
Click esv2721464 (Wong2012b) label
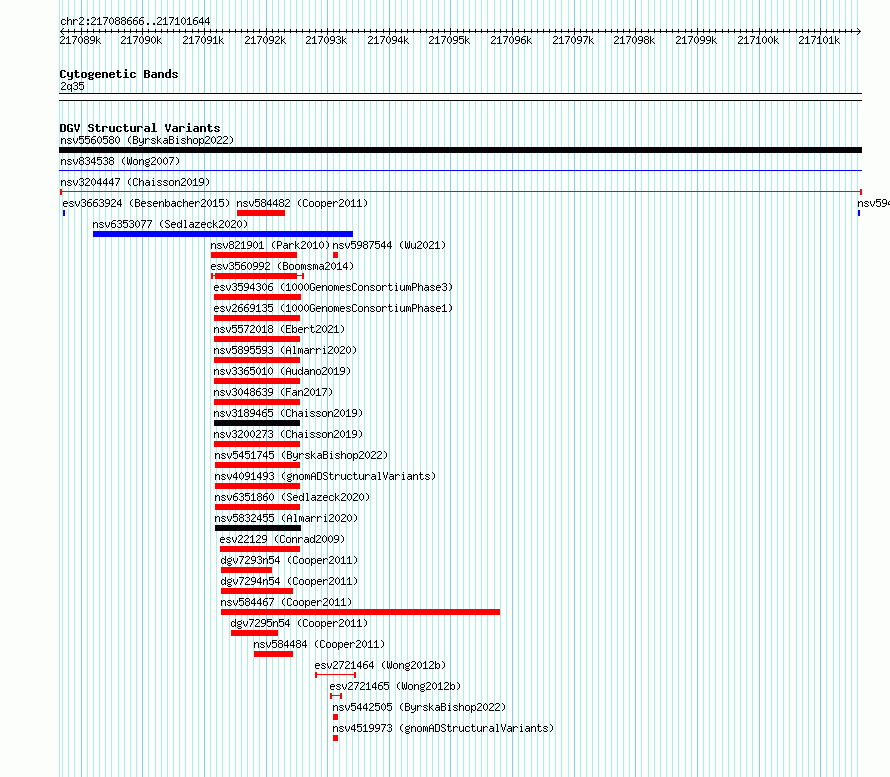(380, 665)
